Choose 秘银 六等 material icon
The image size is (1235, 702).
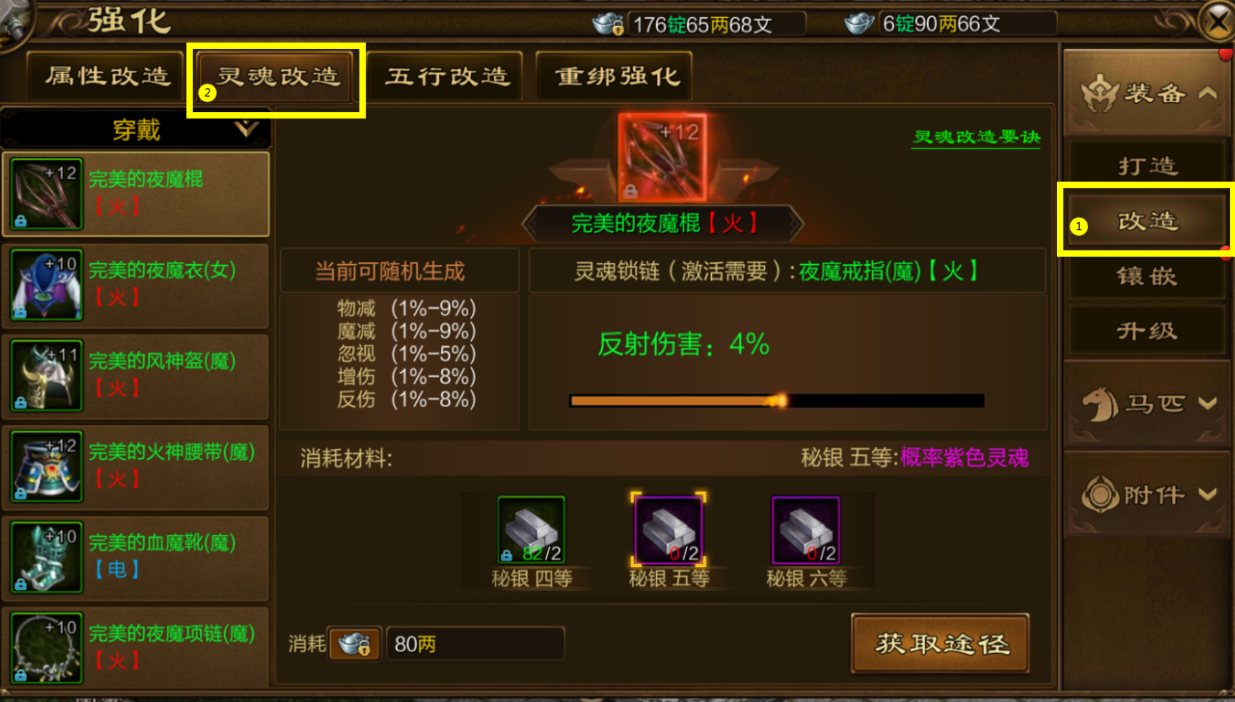click(x=806, y=530)
